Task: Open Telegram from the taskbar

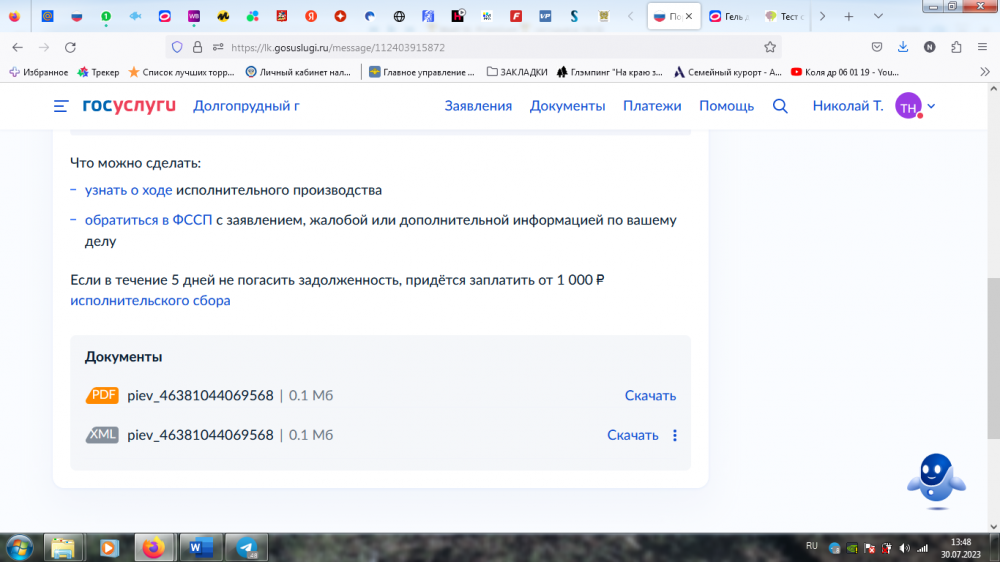Action: pos(245,547)
